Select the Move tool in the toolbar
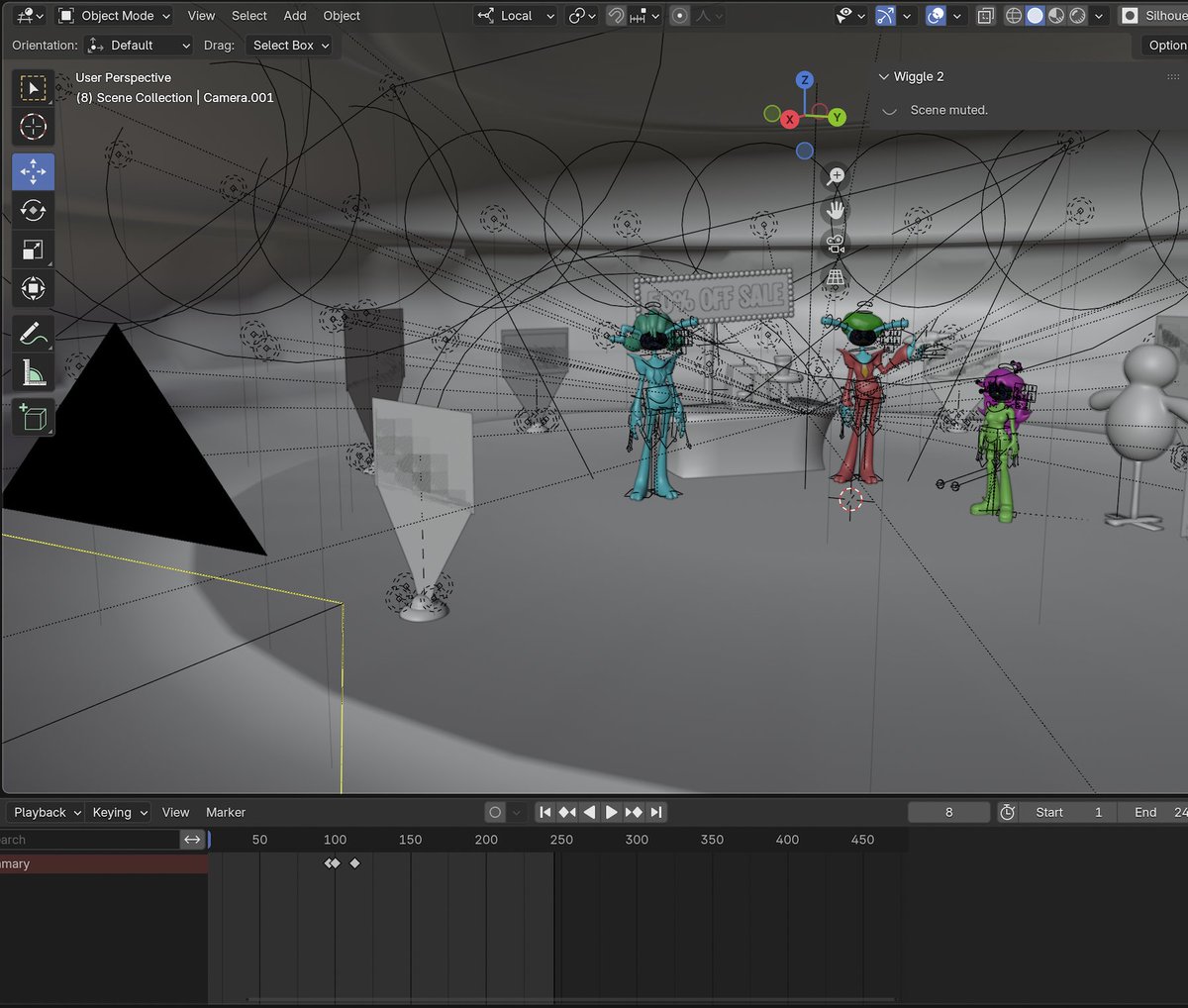 point(33,170)
